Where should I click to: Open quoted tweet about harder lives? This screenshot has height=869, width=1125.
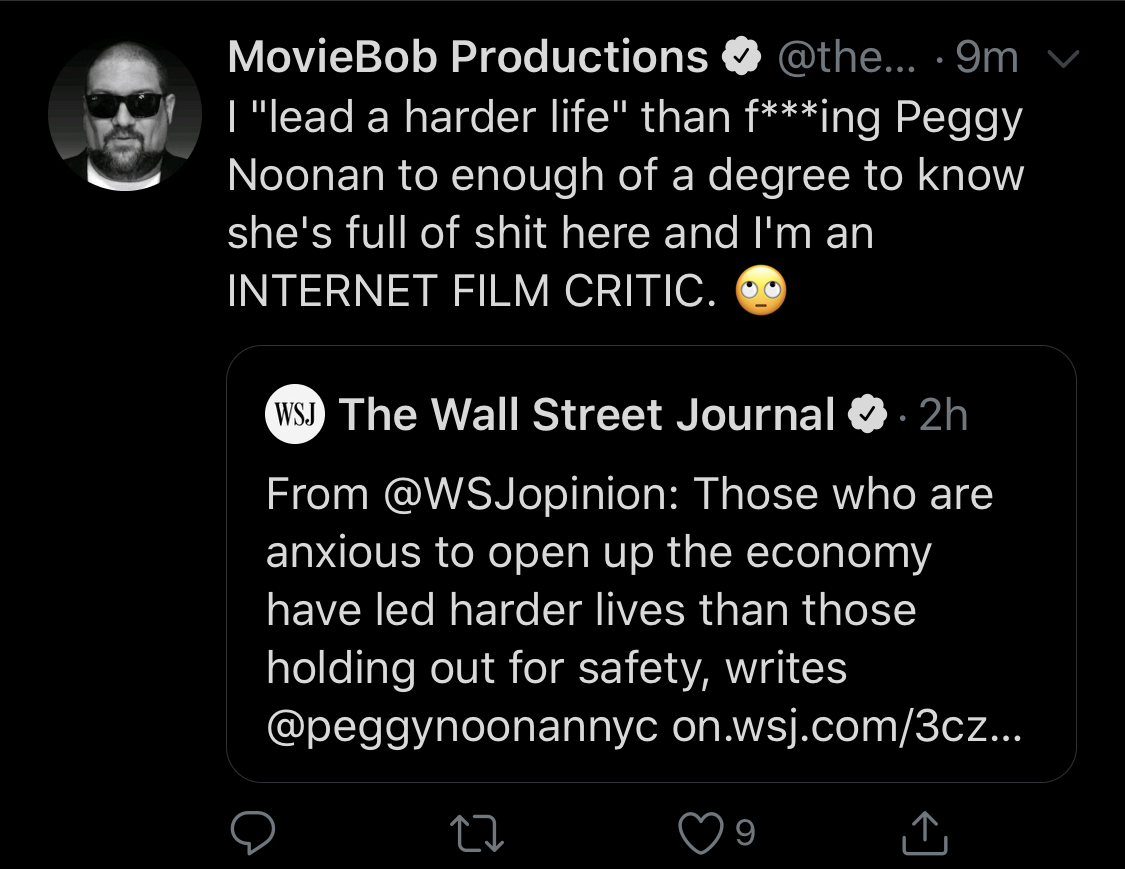(x=651, y=563)
